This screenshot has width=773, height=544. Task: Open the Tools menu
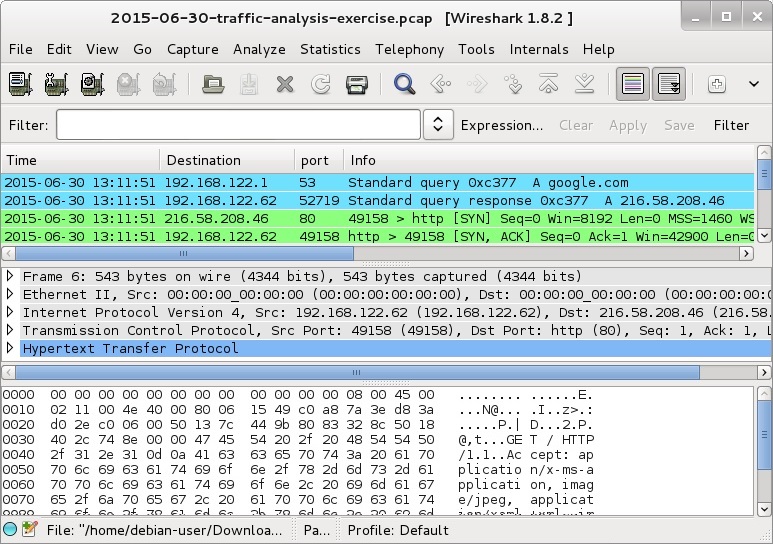(476, 49)
